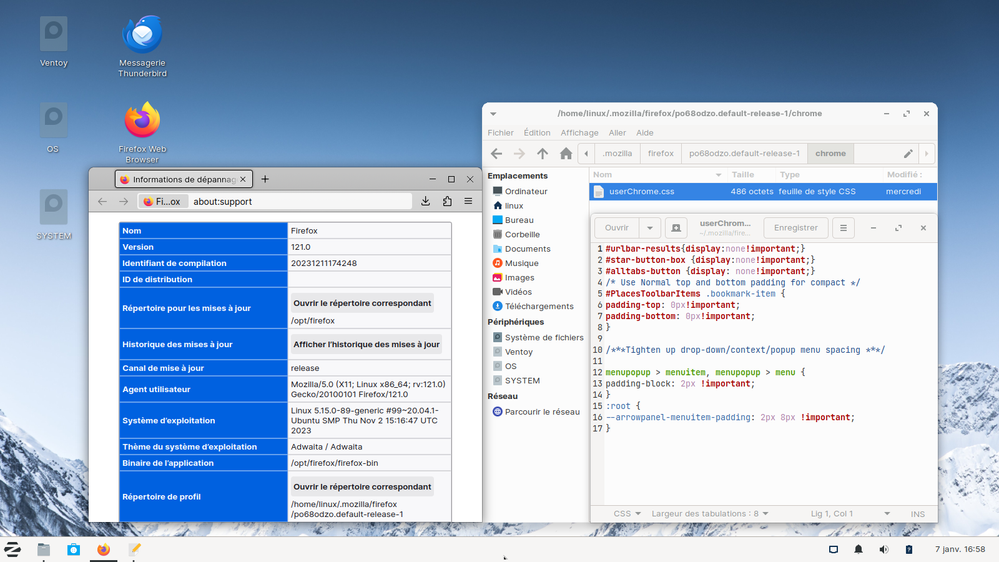The image size is (999, 562).
Task: Open the CSS language dropdown in the status bar
Action: [627, 514]
